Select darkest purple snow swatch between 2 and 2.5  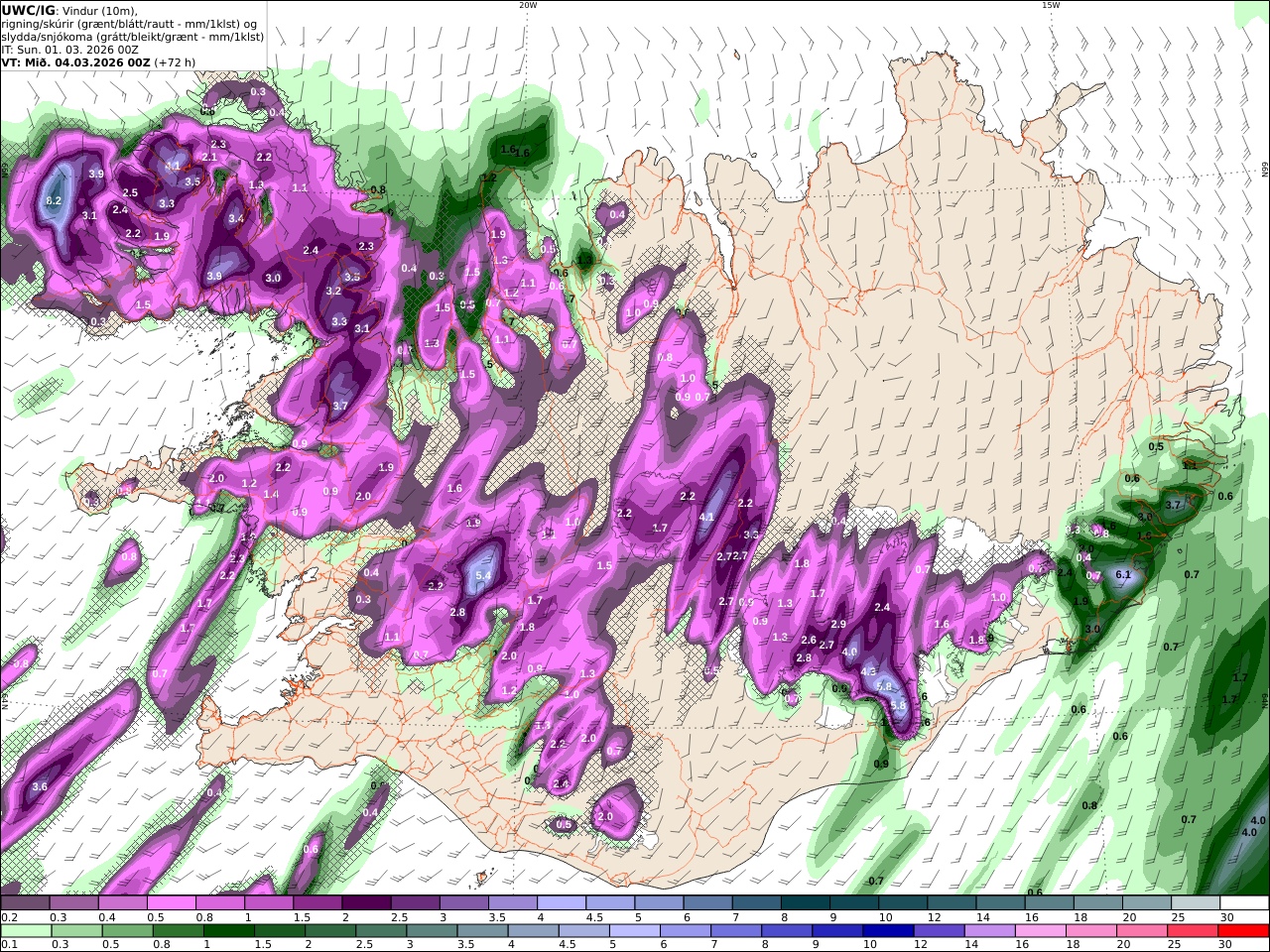point(365,903)
